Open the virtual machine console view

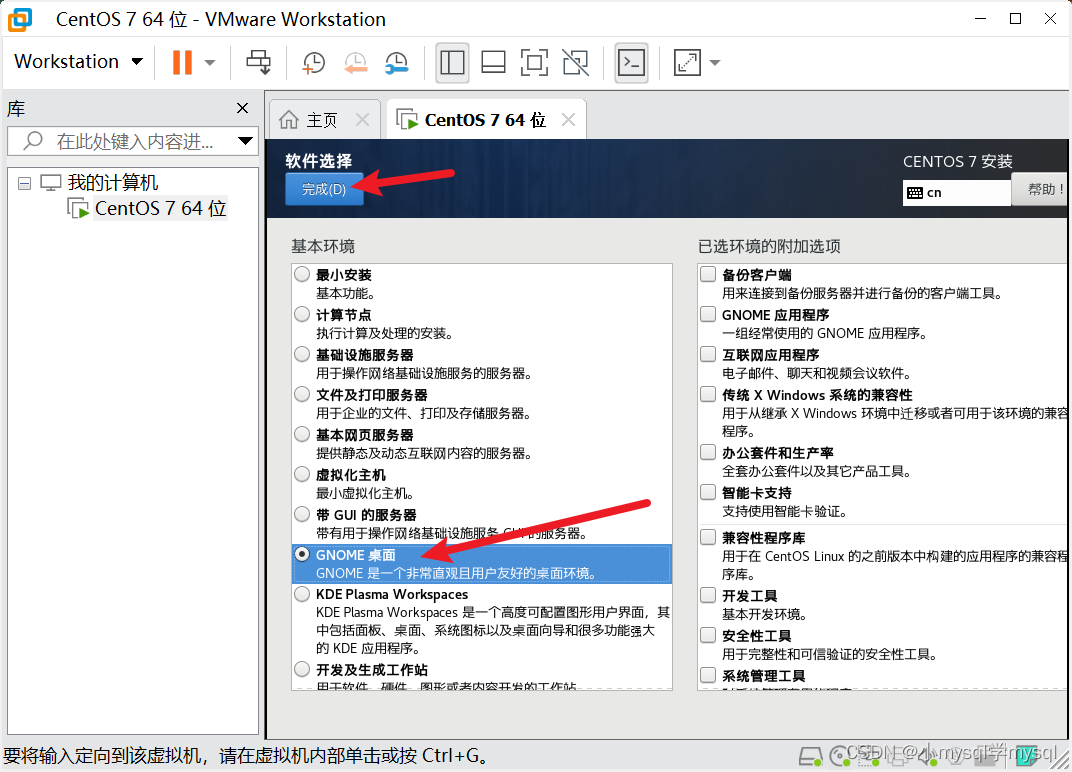click(629, 62)
